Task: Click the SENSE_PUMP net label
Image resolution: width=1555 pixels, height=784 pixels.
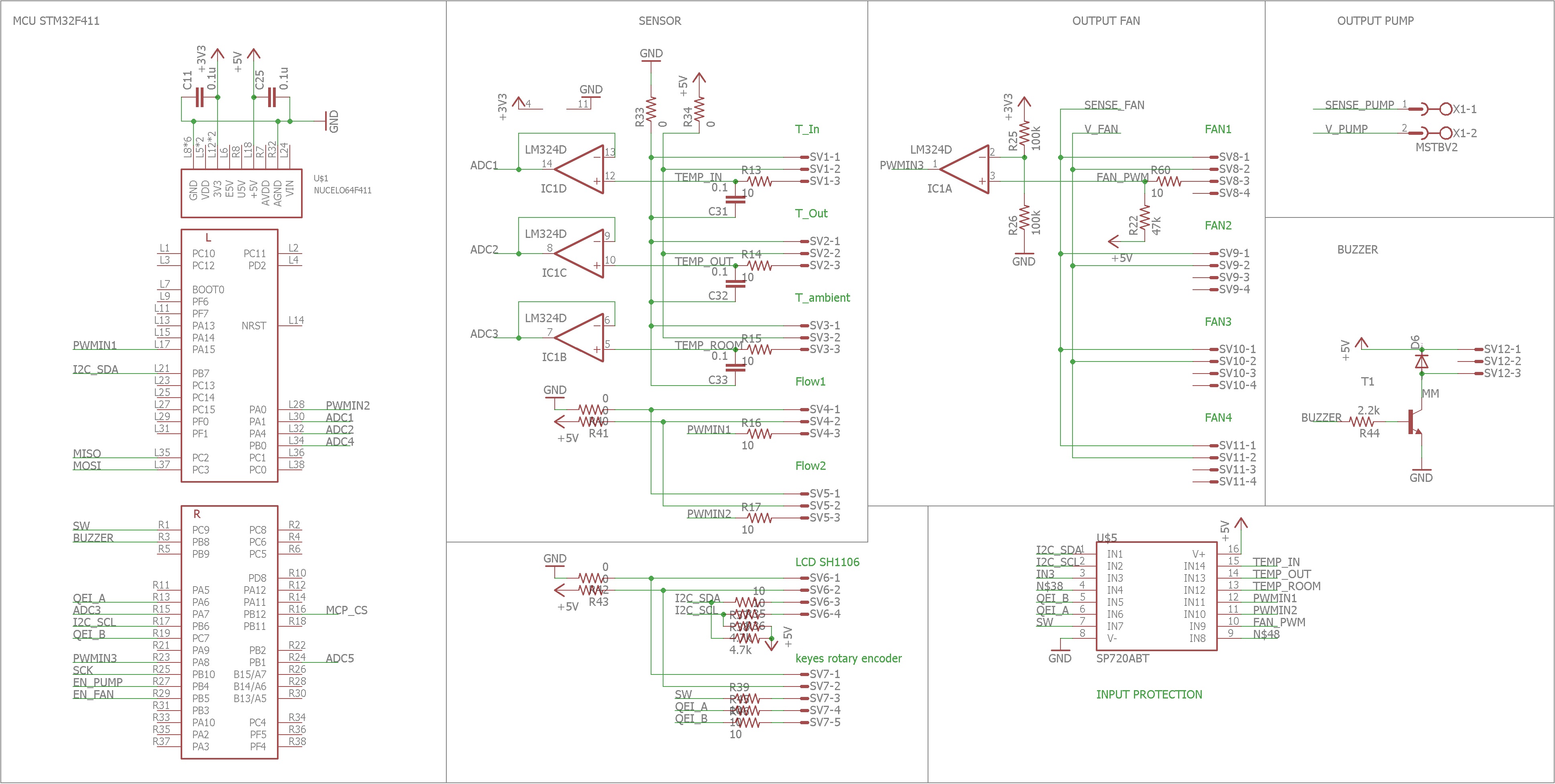Action: pos(1360,105)
